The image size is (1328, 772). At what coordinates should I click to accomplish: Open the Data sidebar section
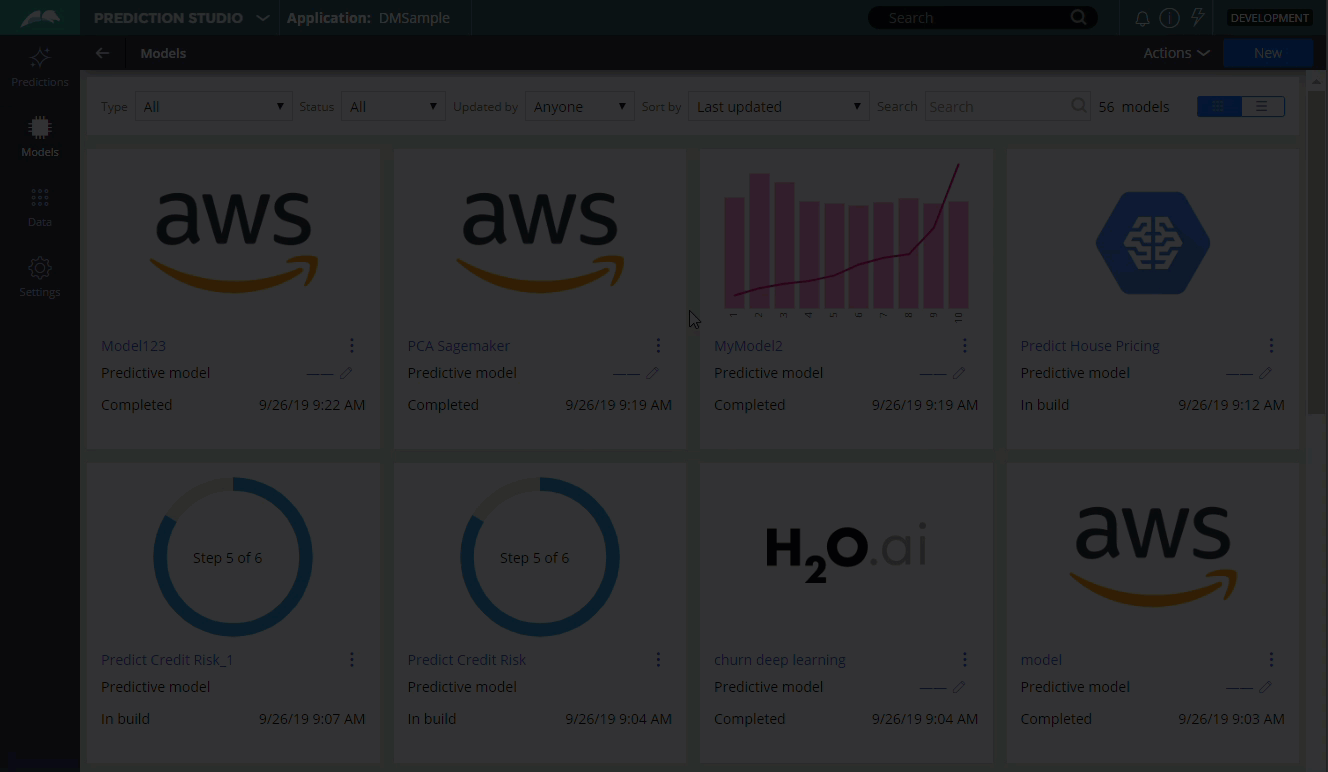[x=40, y=207]
